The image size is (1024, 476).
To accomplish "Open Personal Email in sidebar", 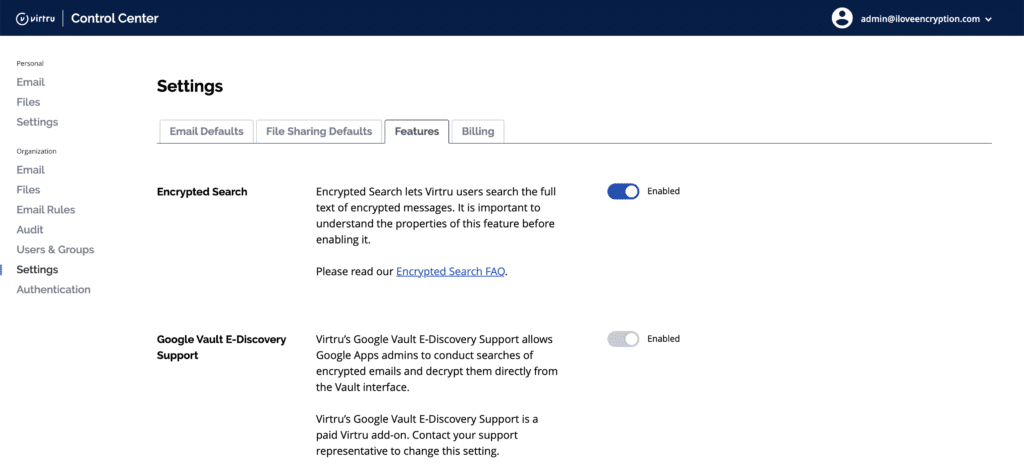I will pyautogui.click(x=30, y=82).
